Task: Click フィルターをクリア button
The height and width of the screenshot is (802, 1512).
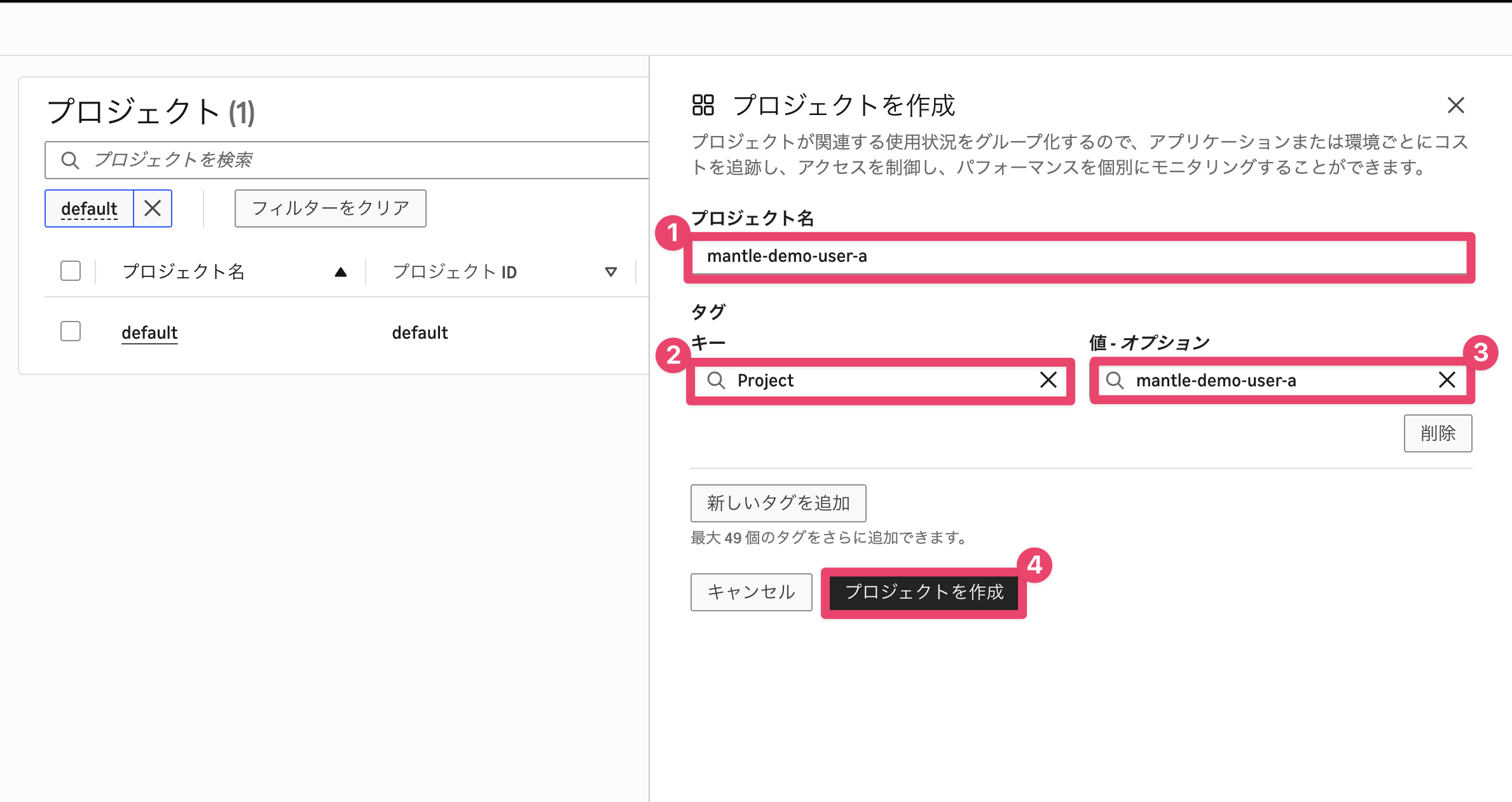Action: click(x=331, y=208)
